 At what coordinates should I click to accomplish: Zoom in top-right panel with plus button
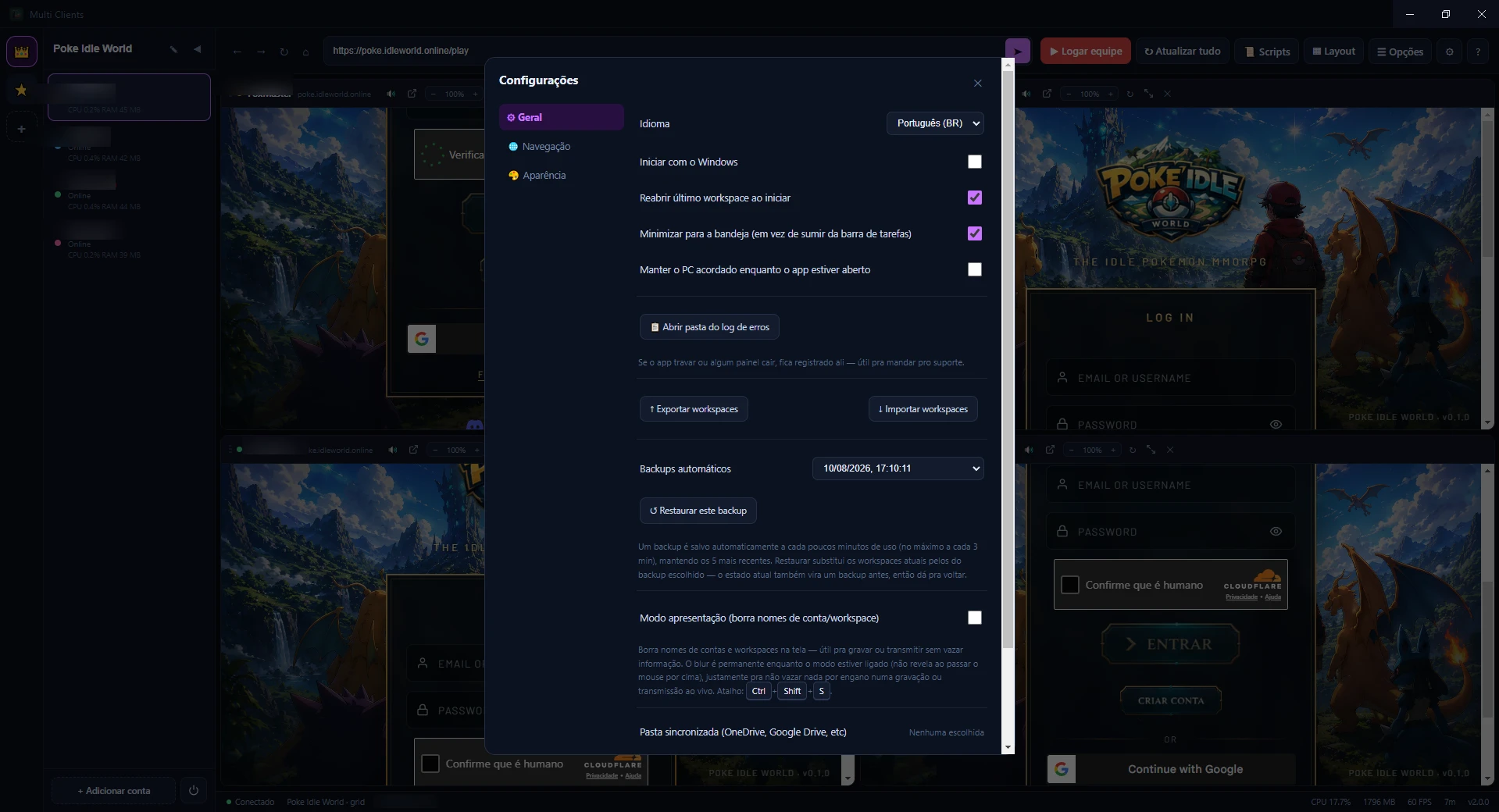click(x=1110, y=94)
